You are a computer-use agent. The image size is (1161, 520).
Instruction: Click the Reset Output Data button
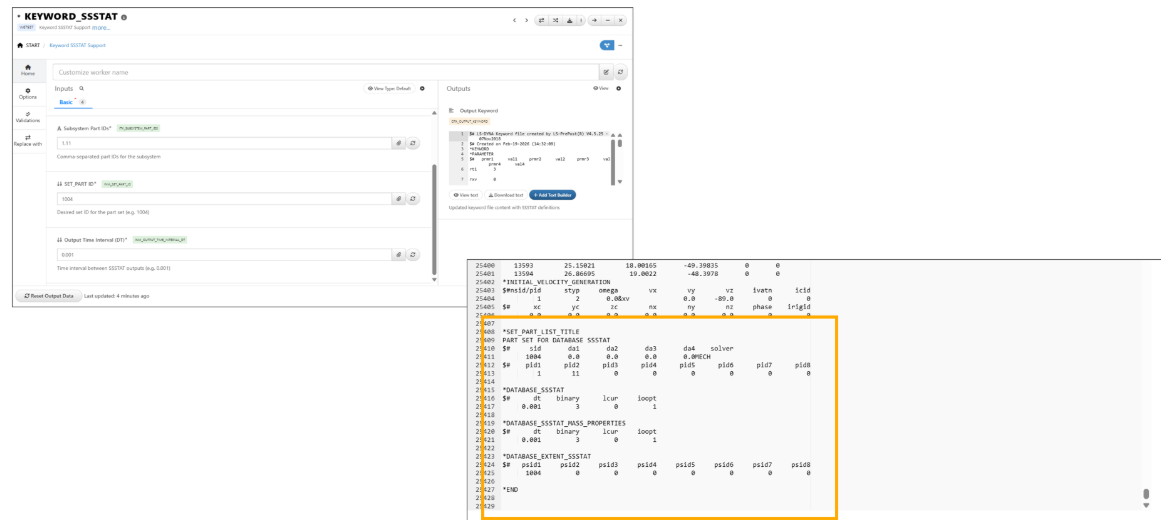click(x=46, y=296)
